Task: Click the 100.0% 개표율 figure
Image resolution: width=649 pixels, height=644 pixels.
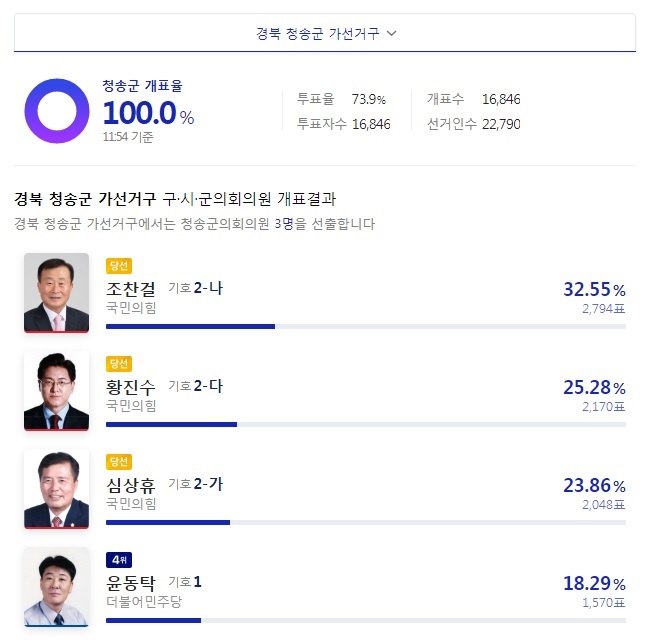Action: click(149, 113)
